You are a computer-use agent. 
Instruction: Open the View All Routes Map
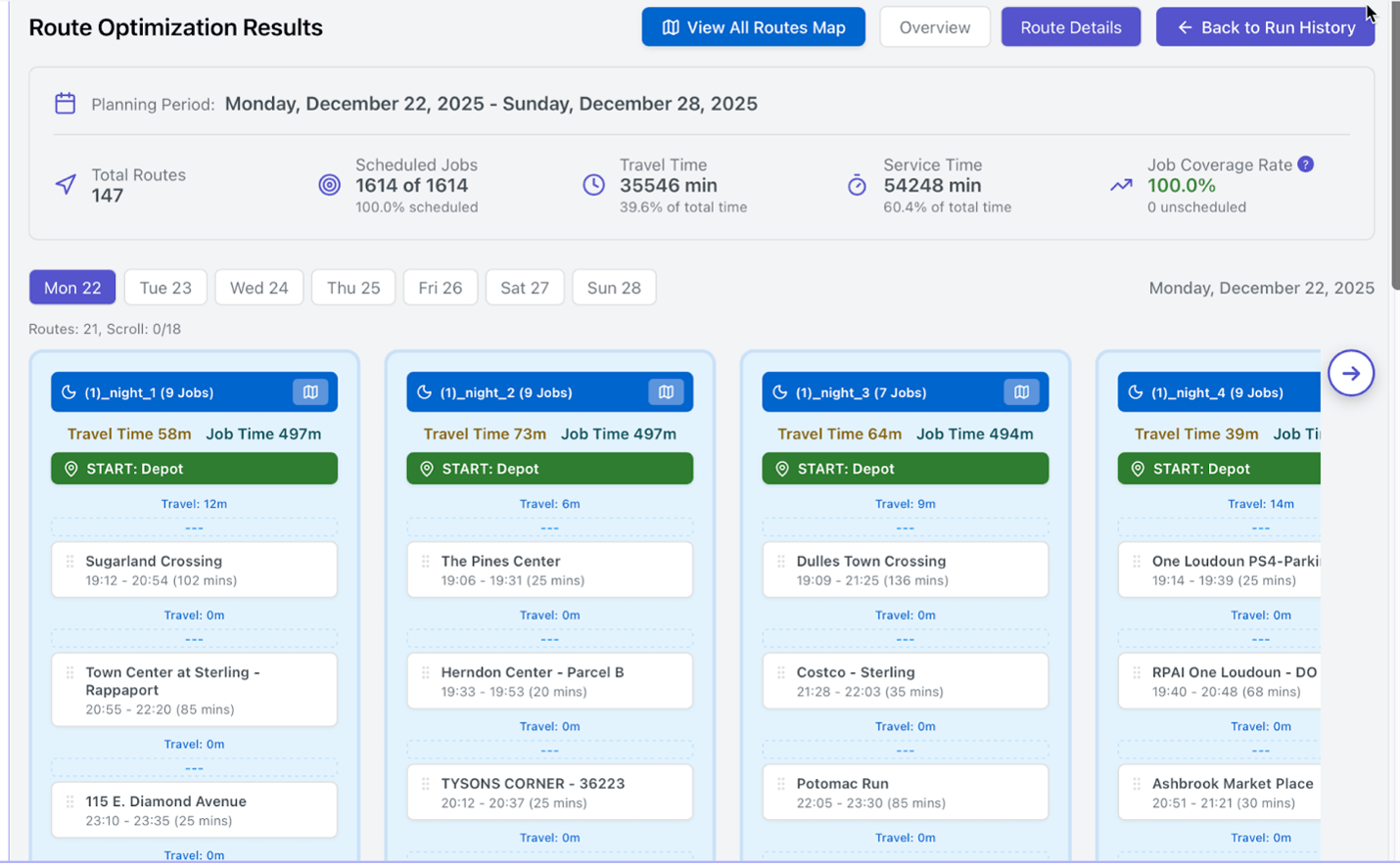click(753, 27)
